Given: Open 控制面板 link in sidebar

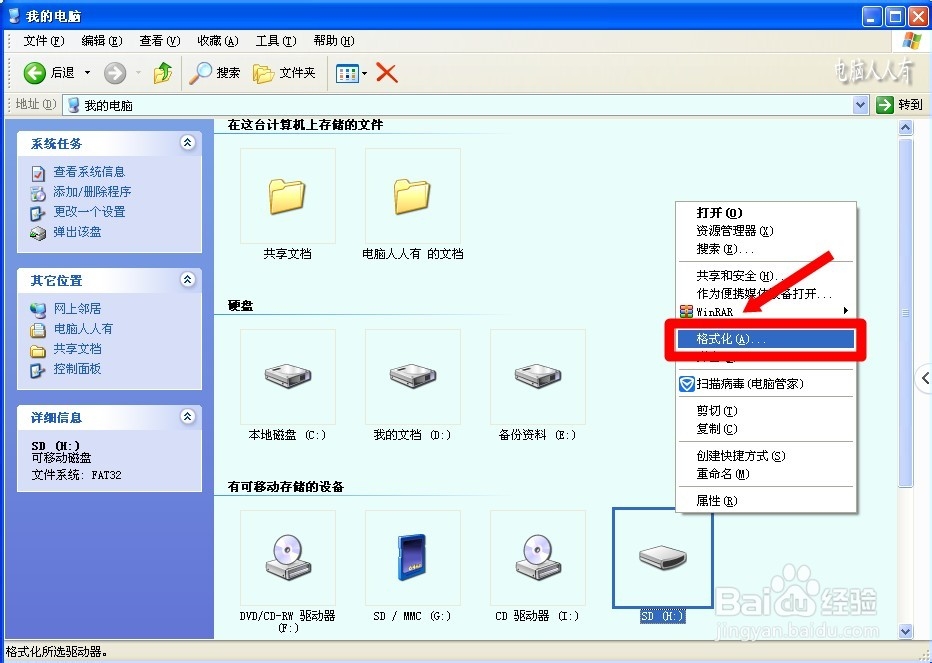Looking at the screenshot, I should tap(77, 369).
